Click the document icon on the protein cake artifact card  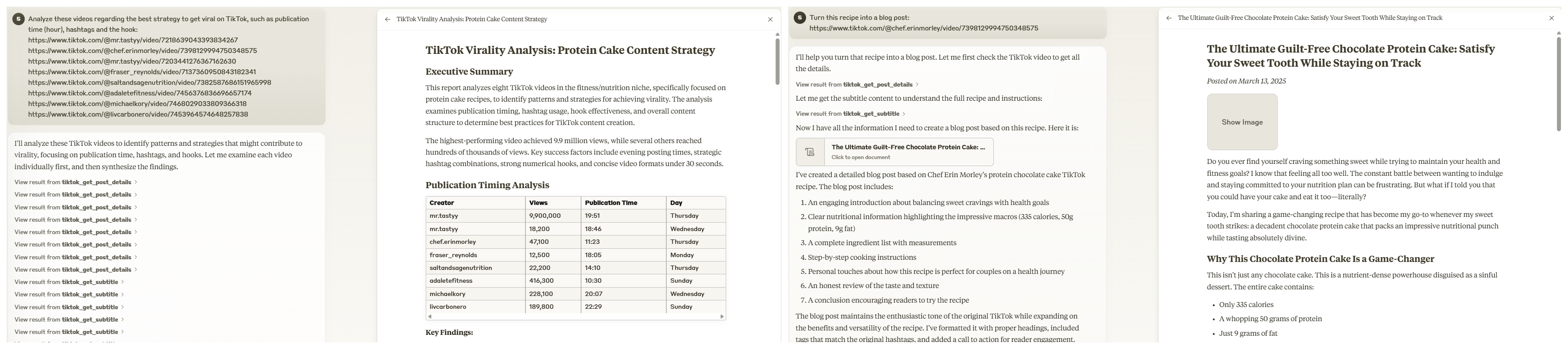click(810, 152)
